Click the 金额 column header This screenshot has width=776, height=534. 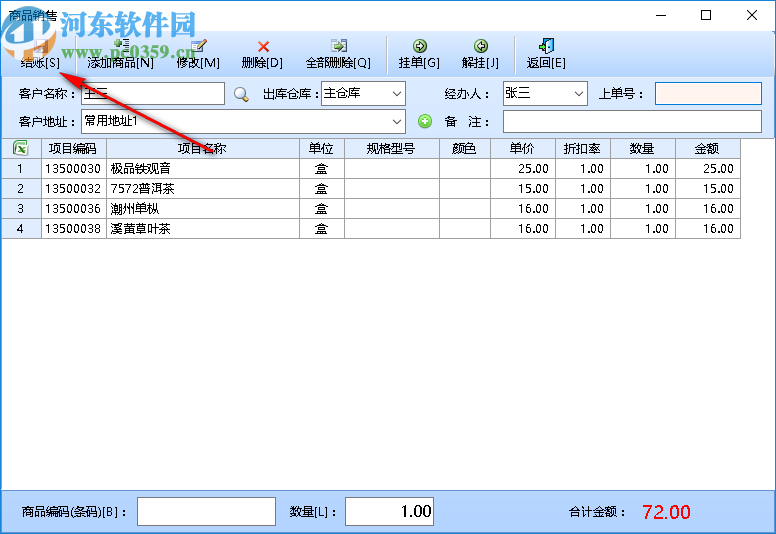[708, 148]
